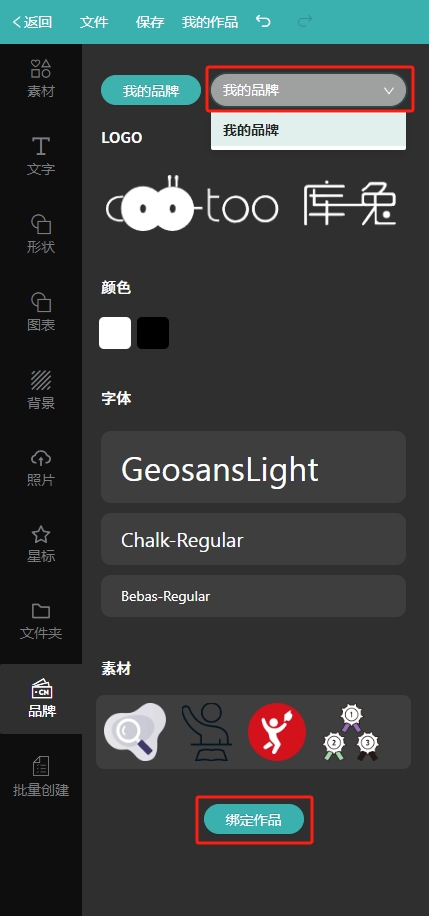Open the 星标 starred items panel
The height and width of the screenshot is (916, 429).
[x=41, y=544]
